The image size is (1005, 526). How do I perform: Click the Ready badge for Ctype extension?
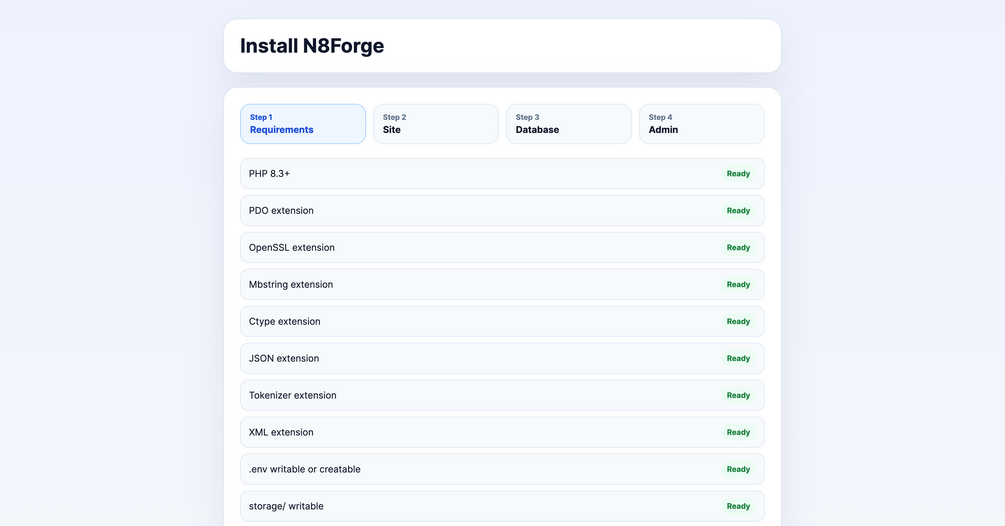[x=738, y=322]
